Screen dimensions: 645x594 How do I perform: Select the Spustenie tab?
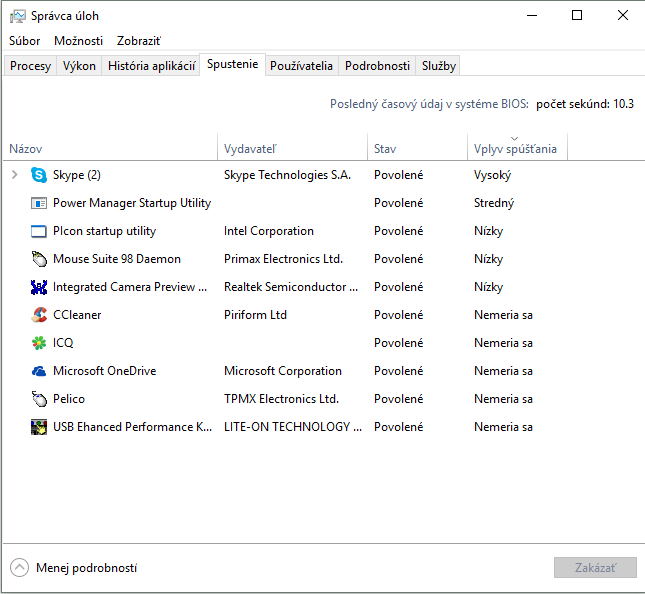pyautogui.click(x=232, y=64)
